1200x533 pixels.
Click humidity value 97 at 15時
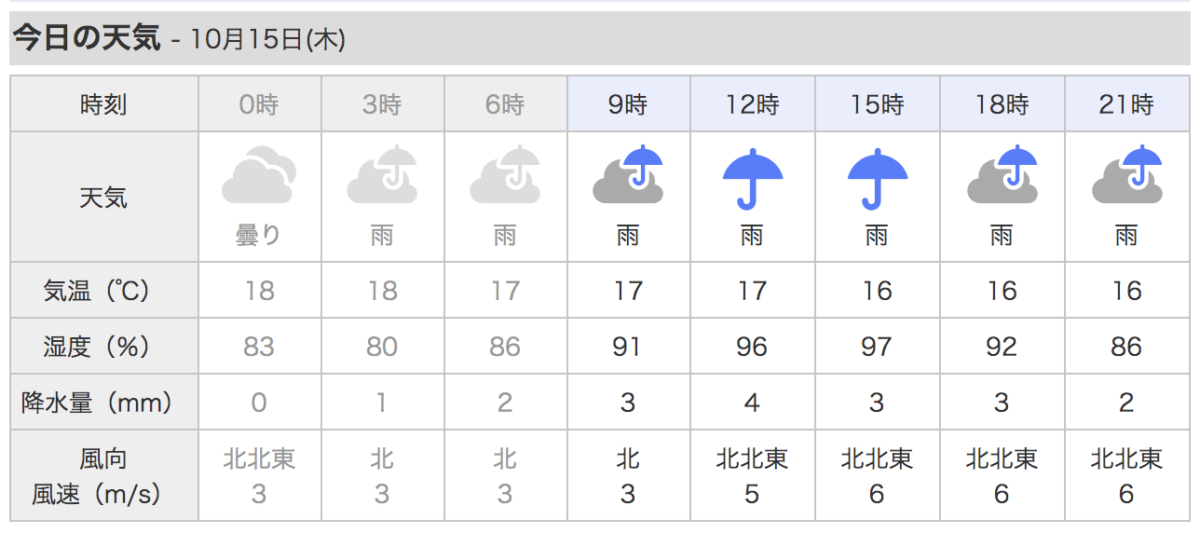[x=877, y=346]
